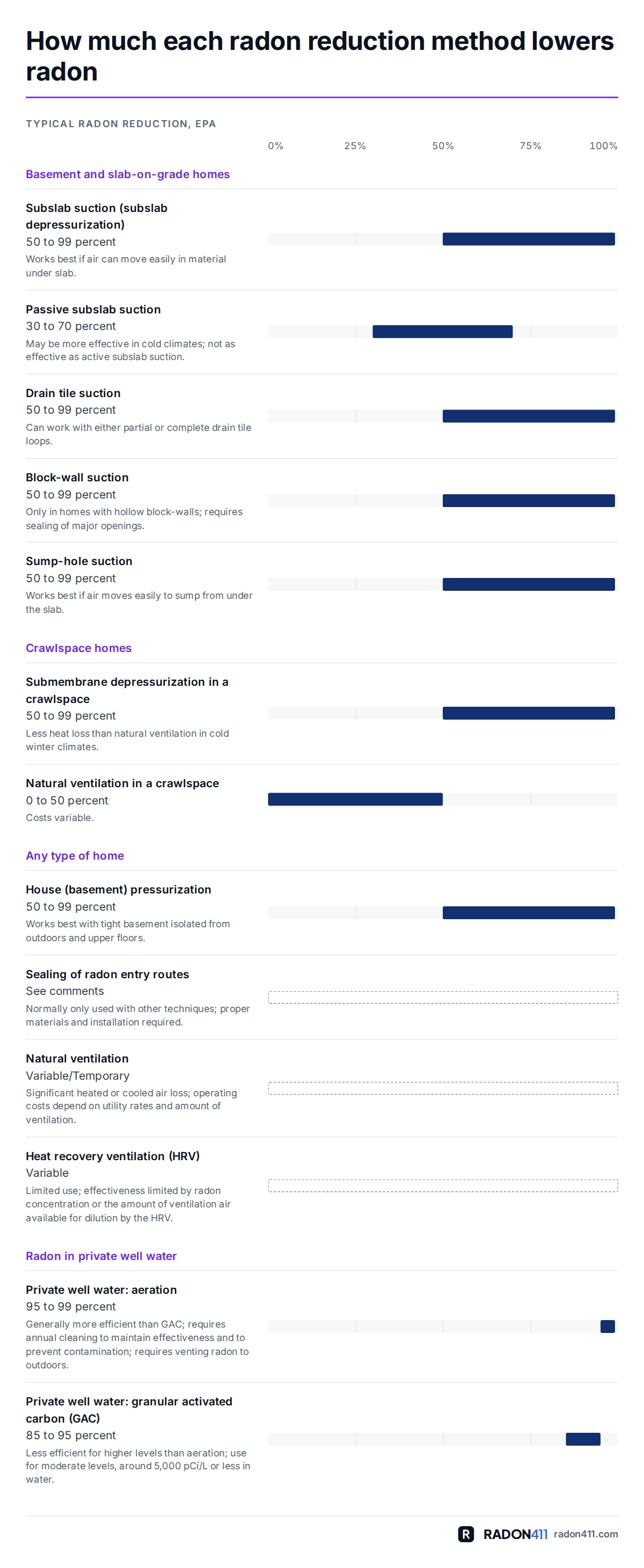The width and height of the screenshot is (644, 1568).
Task: Click the Passive subslab suction bar
Action: pyautogui.click(x=443, y=332)
